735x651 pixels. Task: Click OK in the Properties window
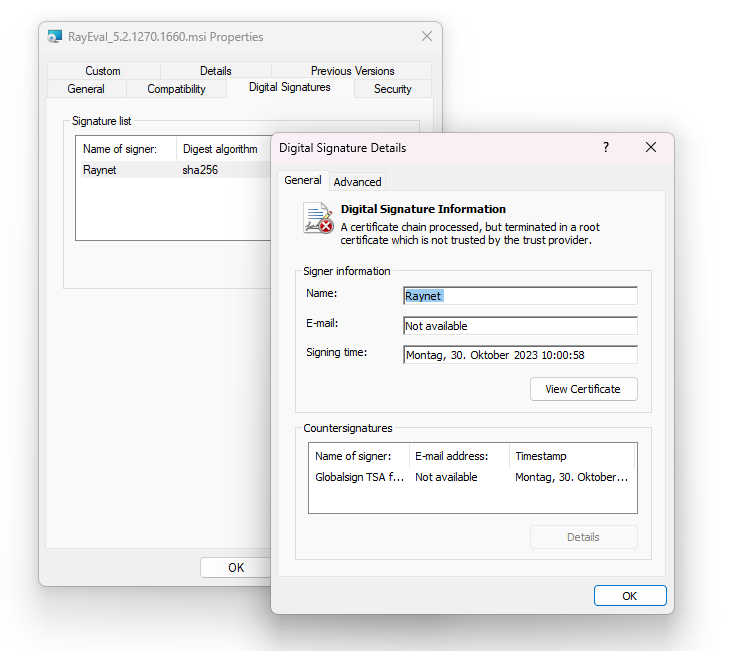[236, 567]
